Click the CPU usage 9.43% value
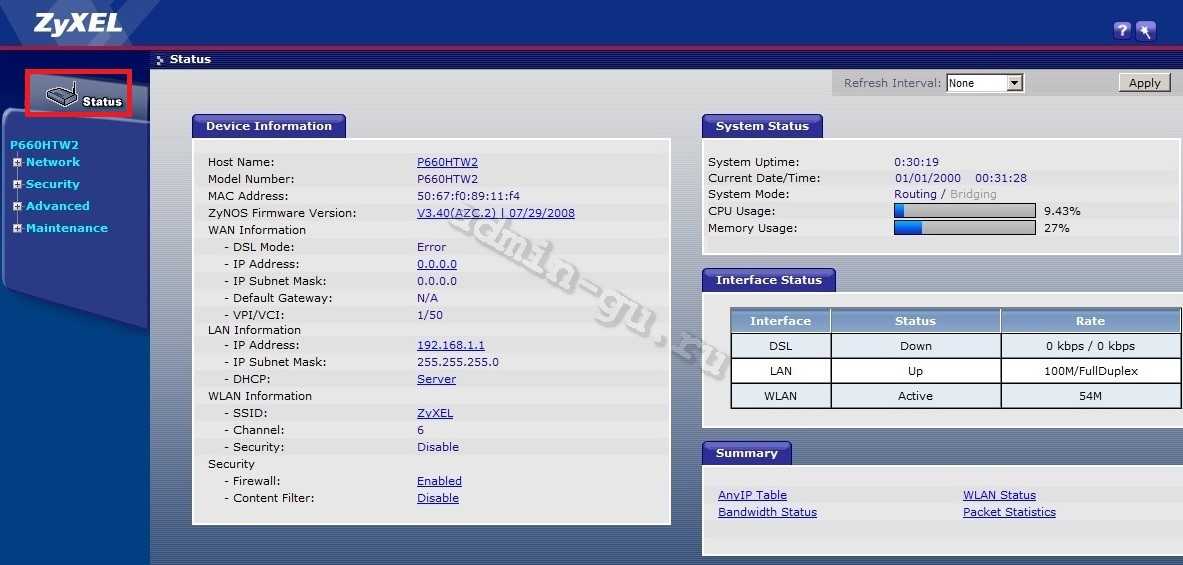The width and height of the screenshot is (1183, 565). pyautogui.click(x=1062, y=210)
